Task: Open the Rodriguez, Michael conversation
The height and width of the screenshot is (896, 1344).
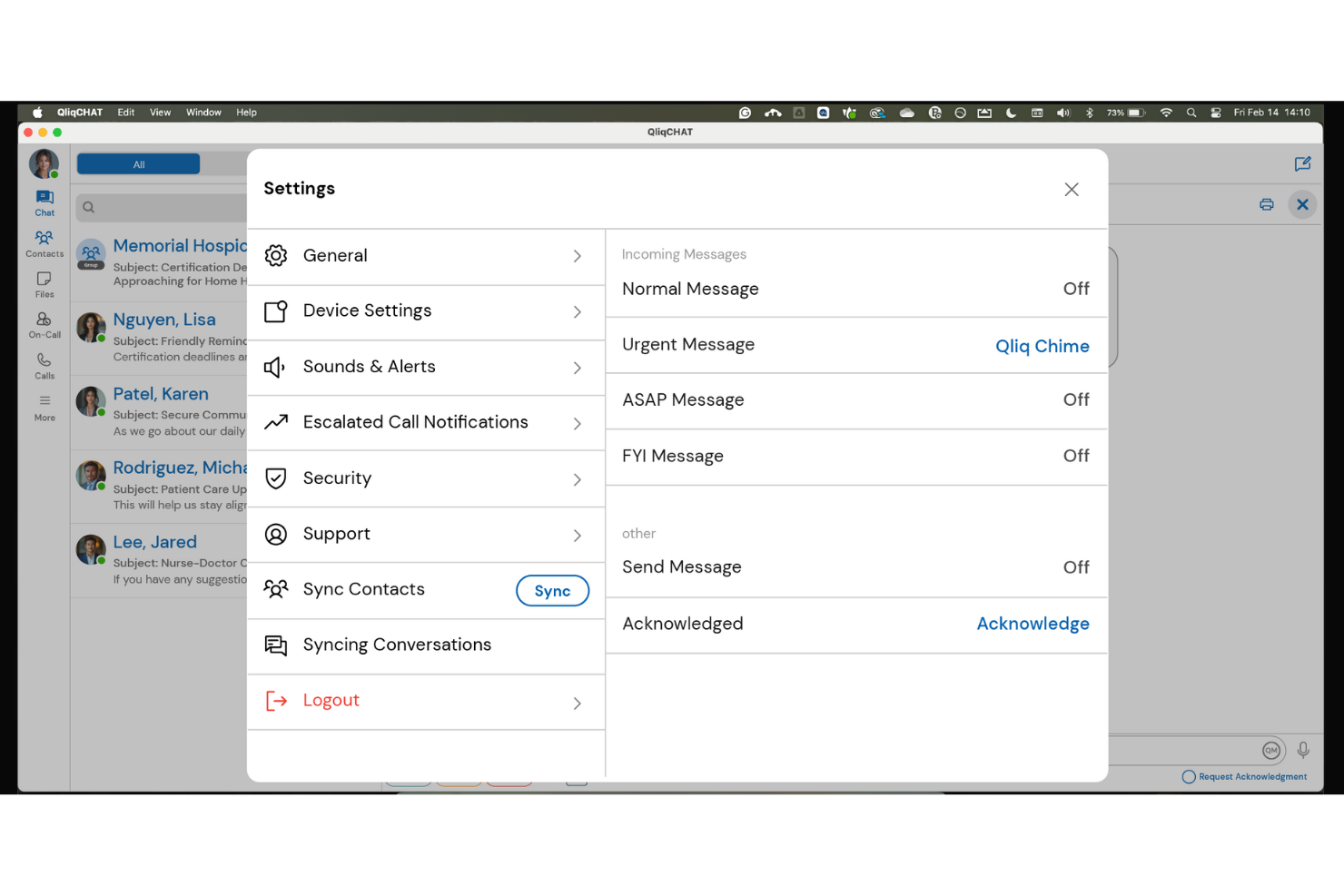Action: (x=160, y=487)
